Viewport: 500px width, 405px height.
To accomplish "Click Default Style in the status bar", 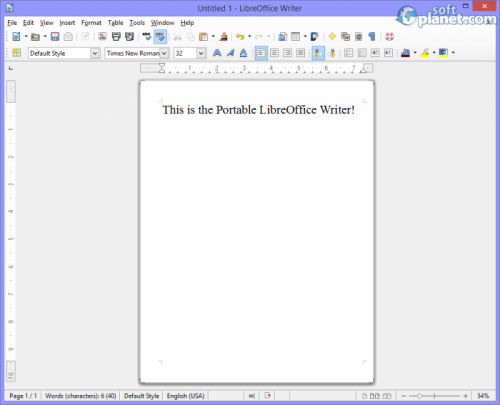I will [141, 396].
